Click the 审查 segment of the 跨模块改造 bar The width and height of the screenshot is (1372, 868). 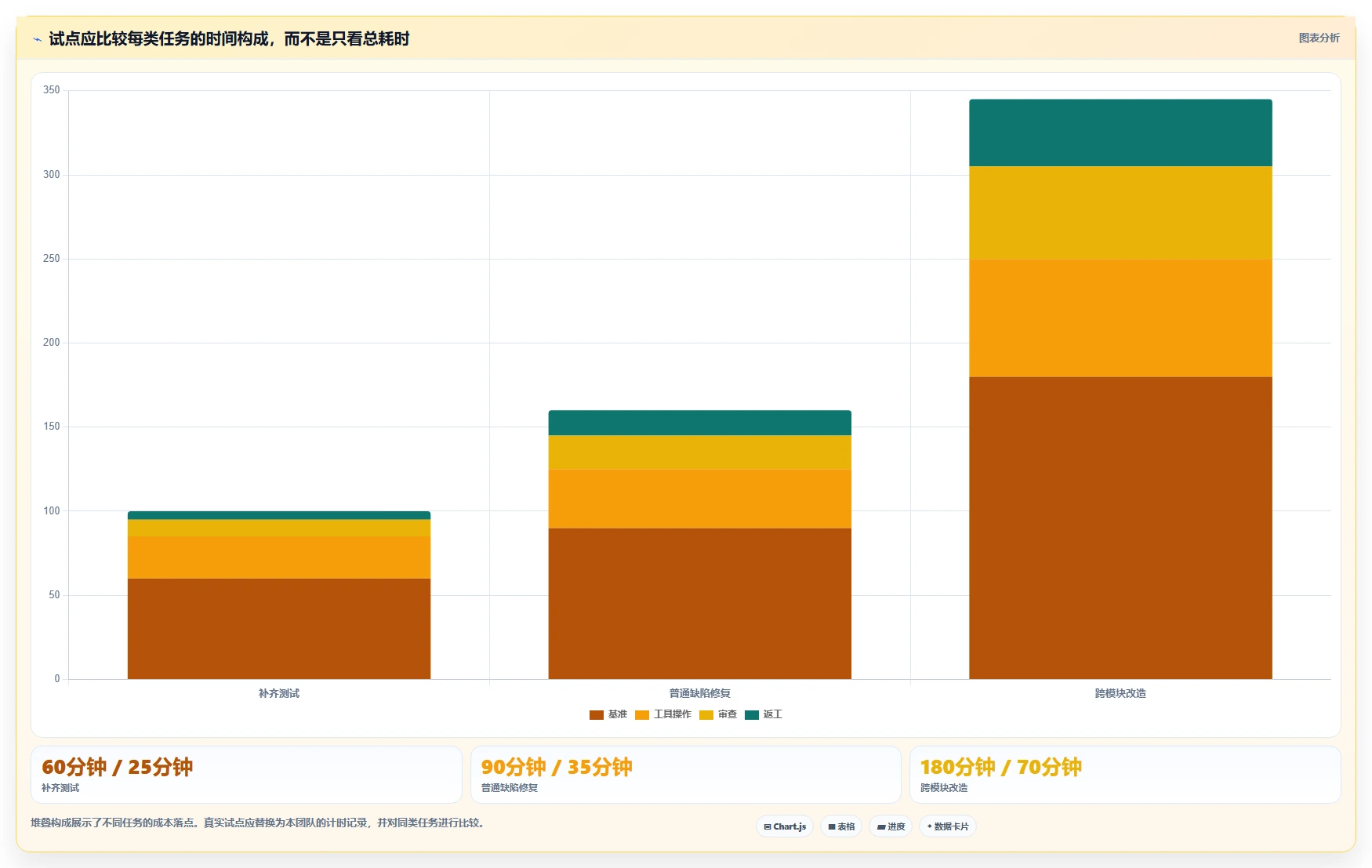tap(1120, 213)
